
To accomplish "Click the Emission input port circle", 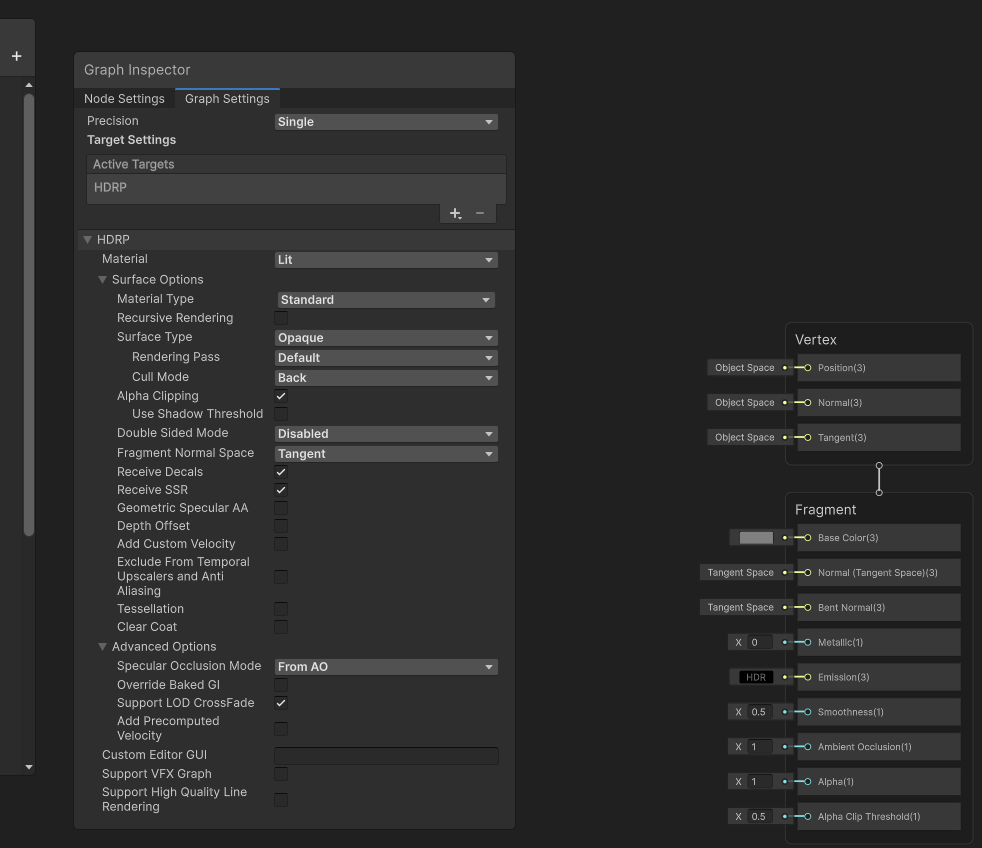I will point(807,677).
